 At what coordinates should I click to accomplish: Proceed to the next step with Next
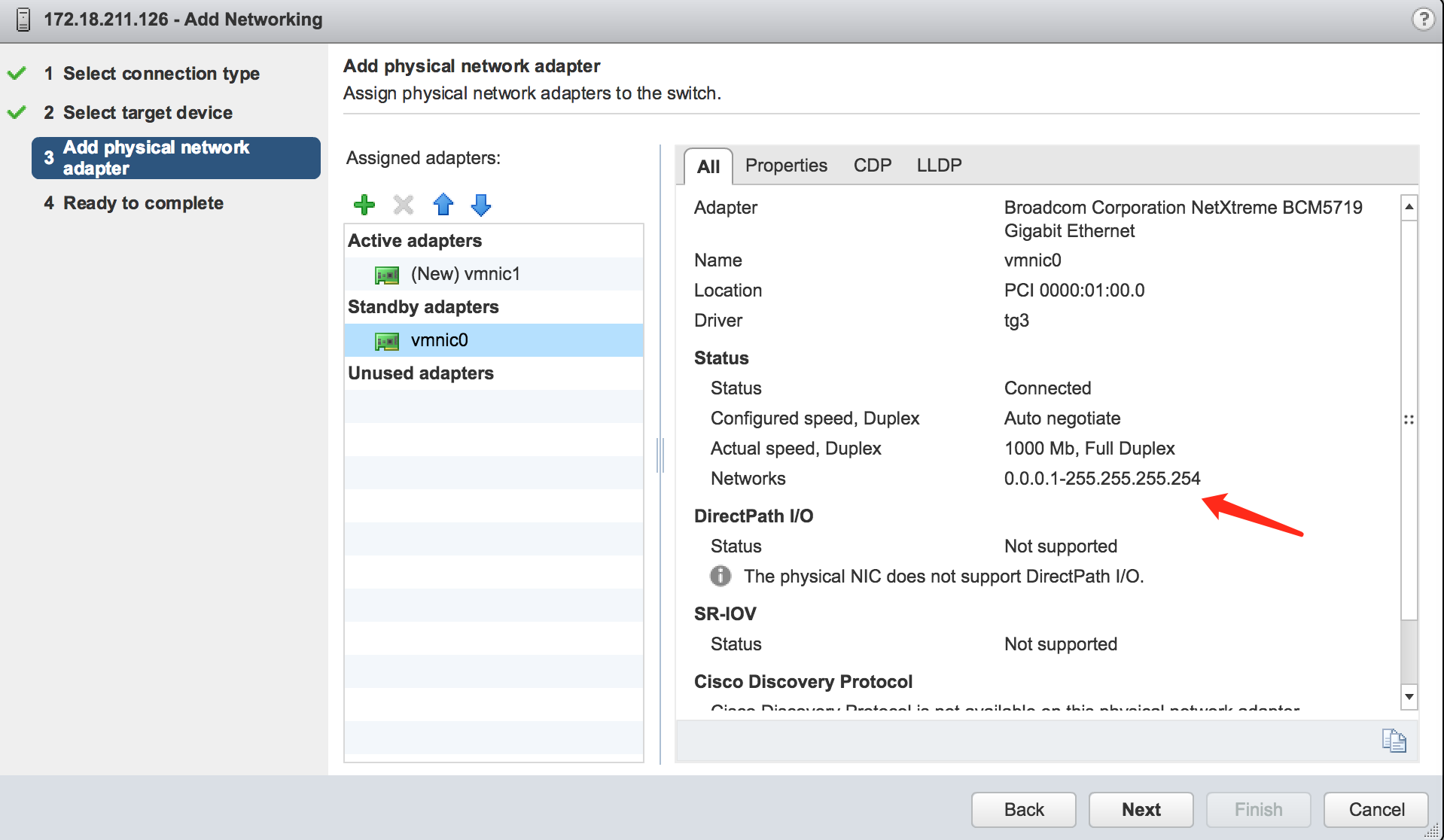1140,809
